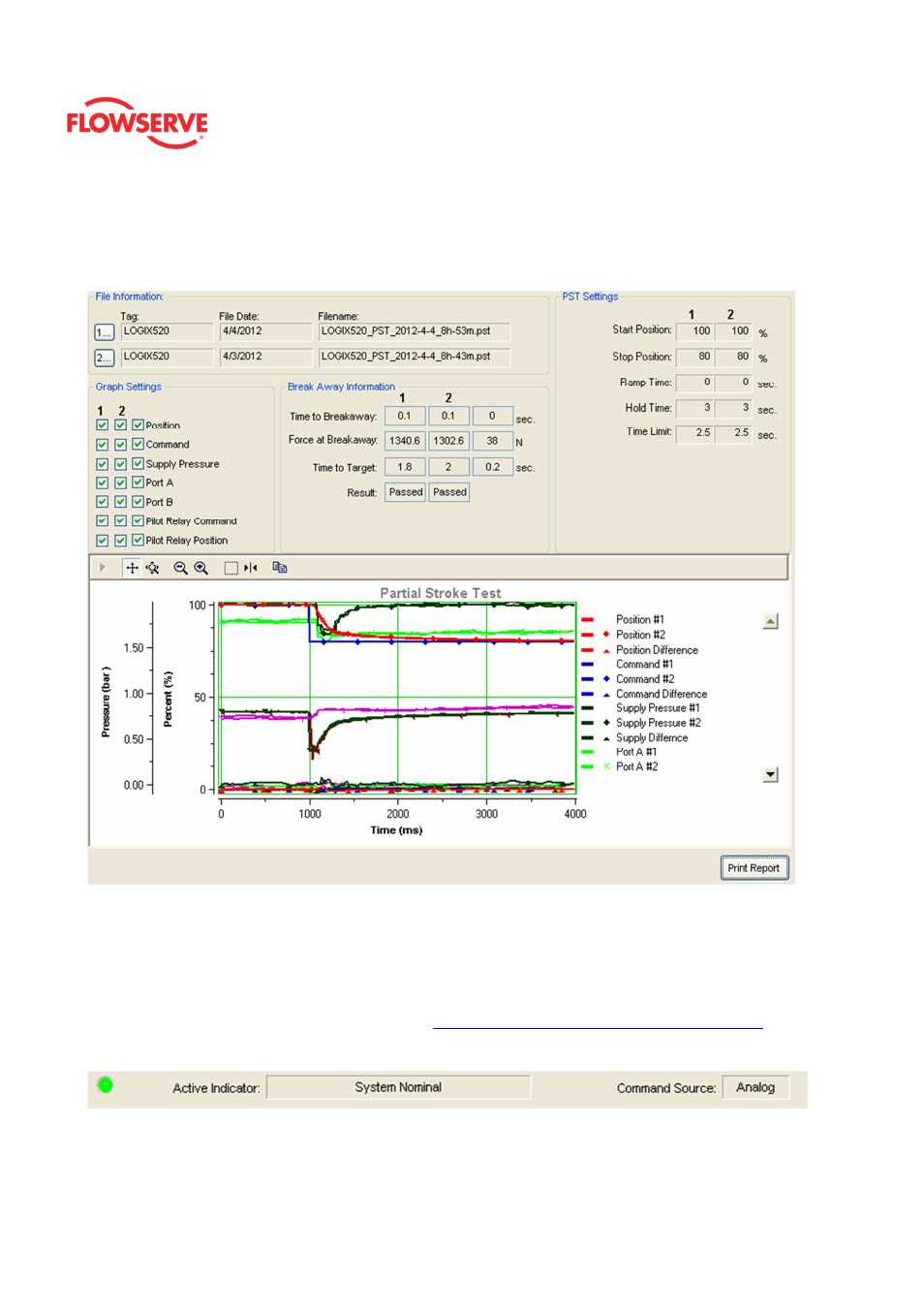Toggle the Command difference checkbox
Viewport: 924px width, 1309px height.
(x=138, y=444)
